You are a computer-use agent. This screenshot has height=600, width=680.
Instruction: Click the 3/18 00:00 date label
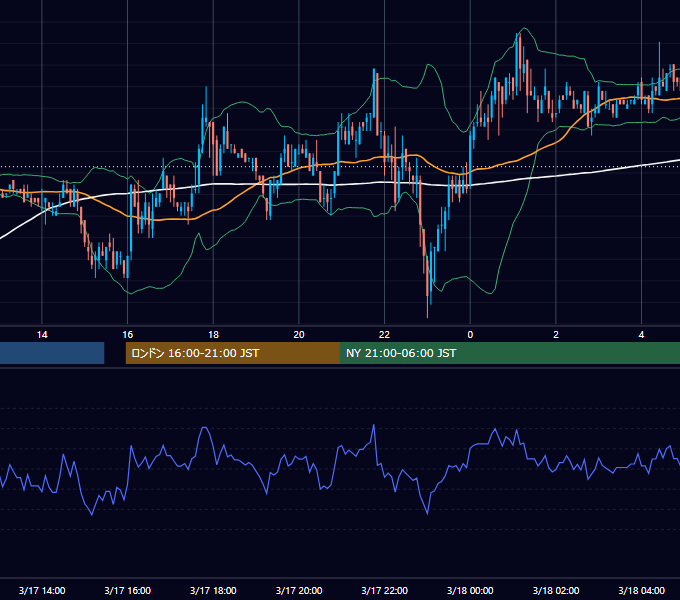[x=470, y=590]
